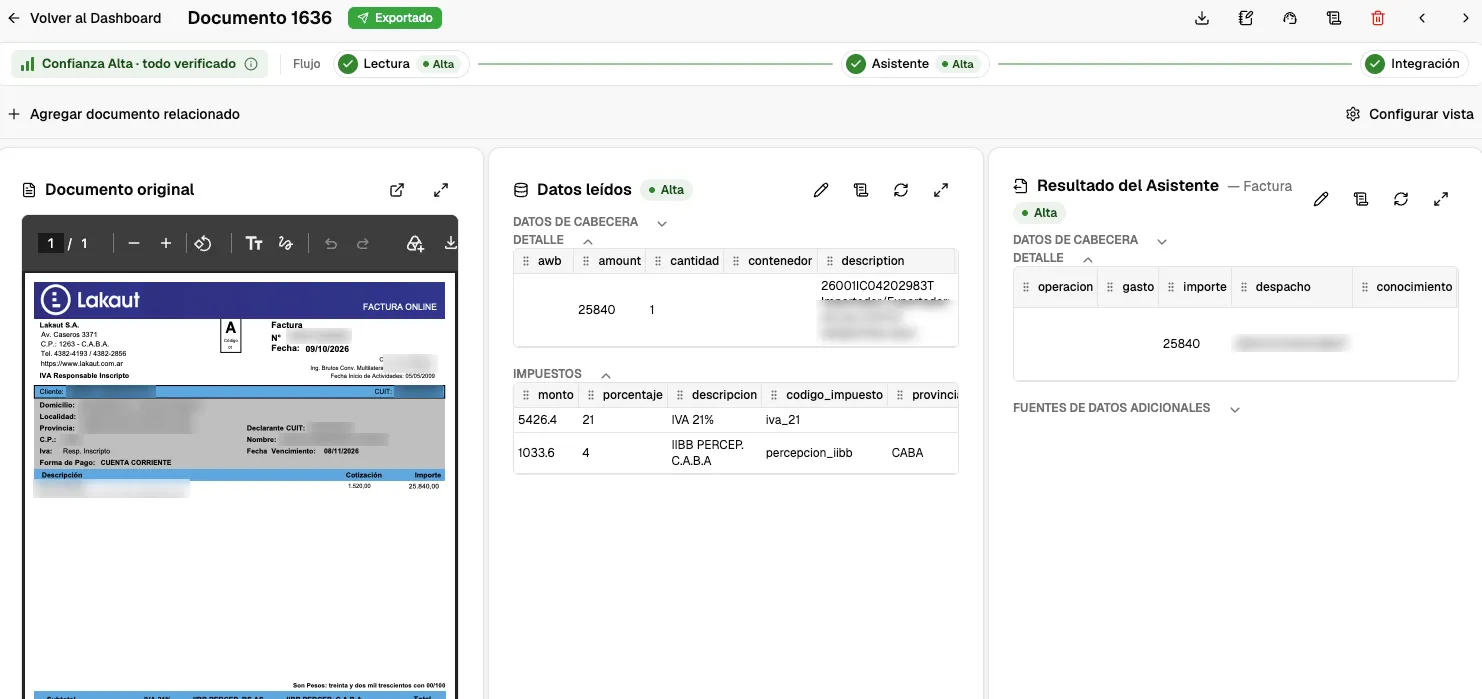The height and width of the screenshot is (699, 1482).
Task: Open Configurar vista settings
Action: (1410, 114)
